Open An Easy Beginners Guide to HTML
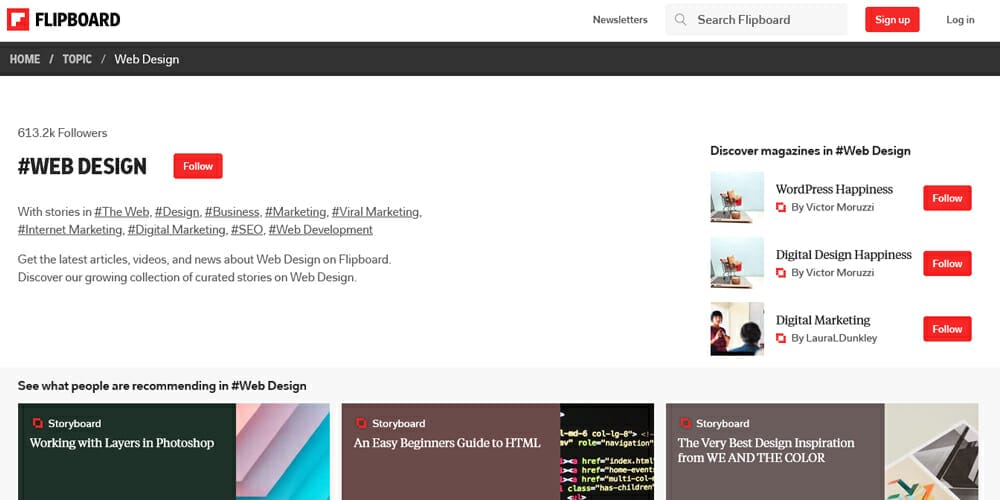This screenshot has width=1000, height=500. [447, 443]
